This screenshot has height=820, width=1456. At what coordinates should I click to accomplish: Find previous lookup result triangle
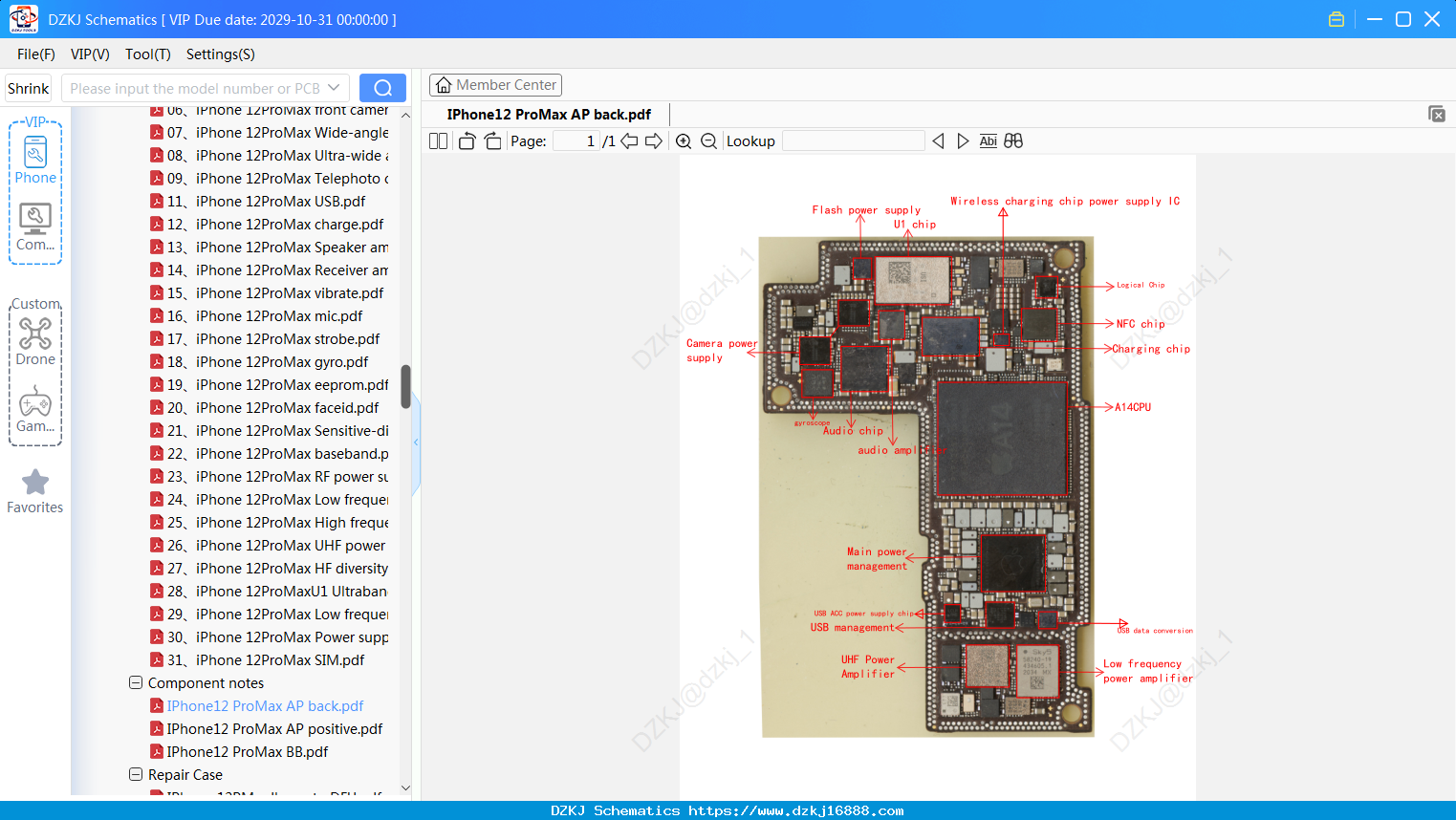tap(938, 141)
